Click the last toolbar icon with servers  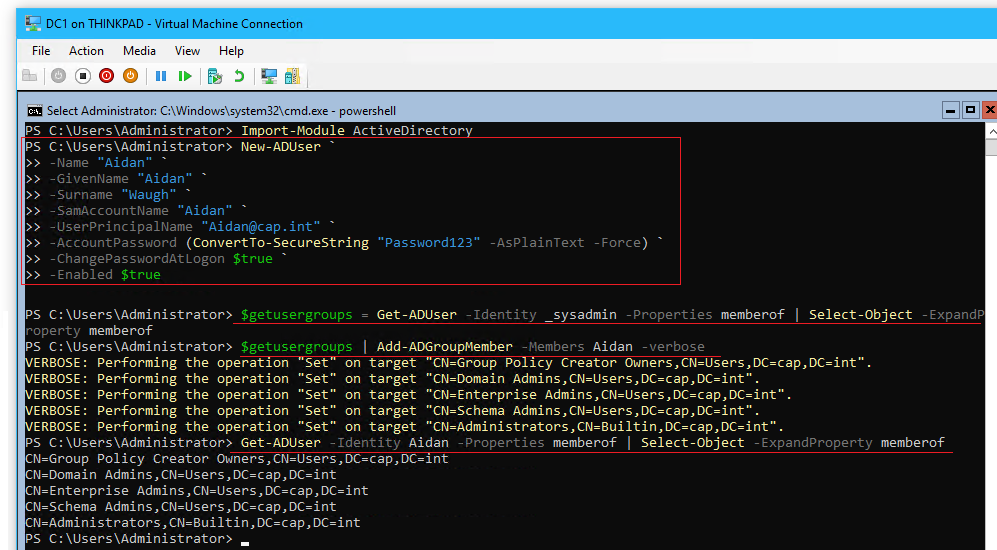pos(292,76)
